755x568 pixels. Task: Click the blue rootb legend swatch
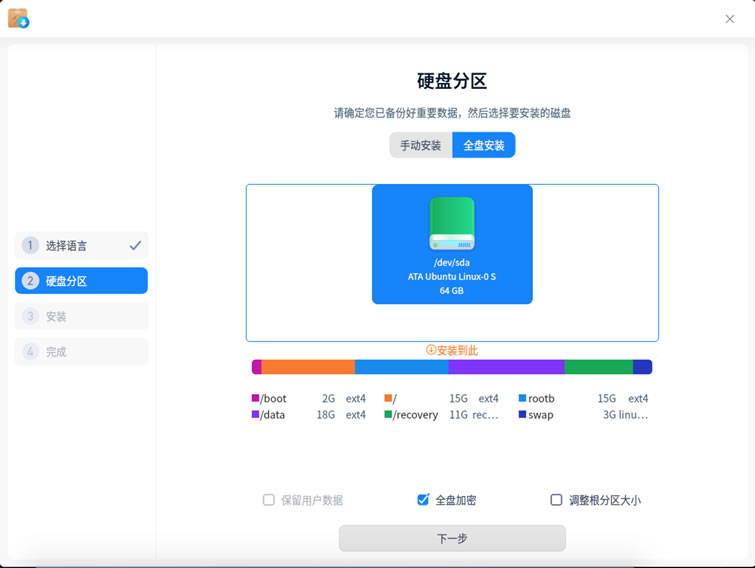(522, 398)
